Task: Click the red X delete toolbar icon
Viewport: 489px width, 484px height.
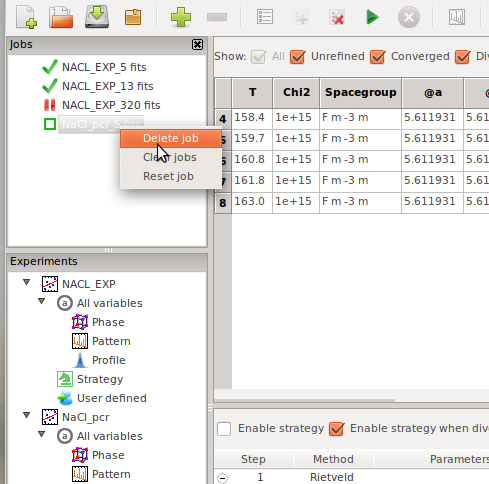Action: coord(337,17)
